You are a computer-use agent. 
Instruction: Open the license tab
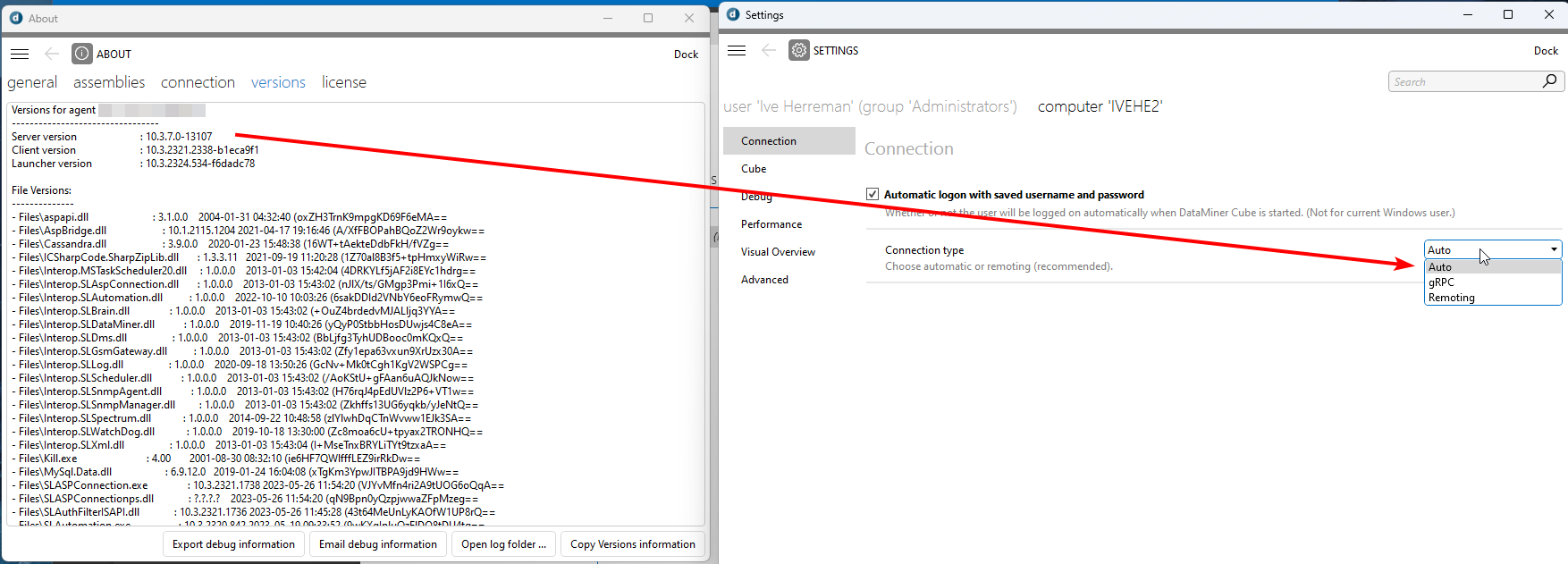344,82
